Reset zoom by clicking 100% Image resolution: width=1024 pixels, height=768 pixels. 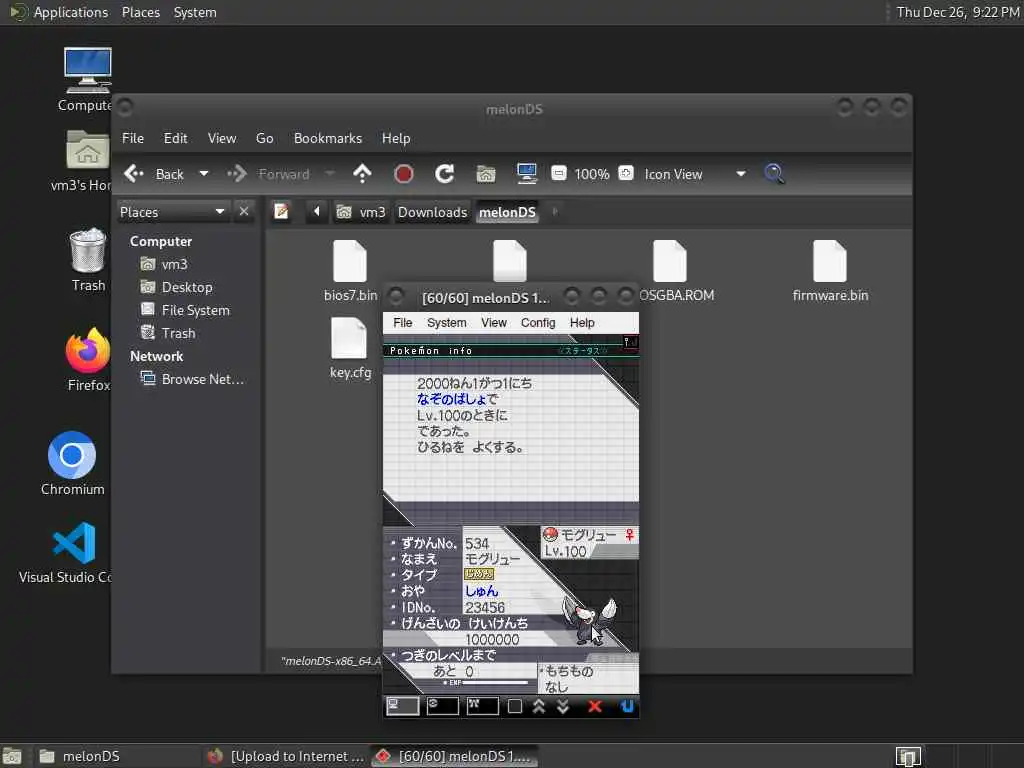592,174
